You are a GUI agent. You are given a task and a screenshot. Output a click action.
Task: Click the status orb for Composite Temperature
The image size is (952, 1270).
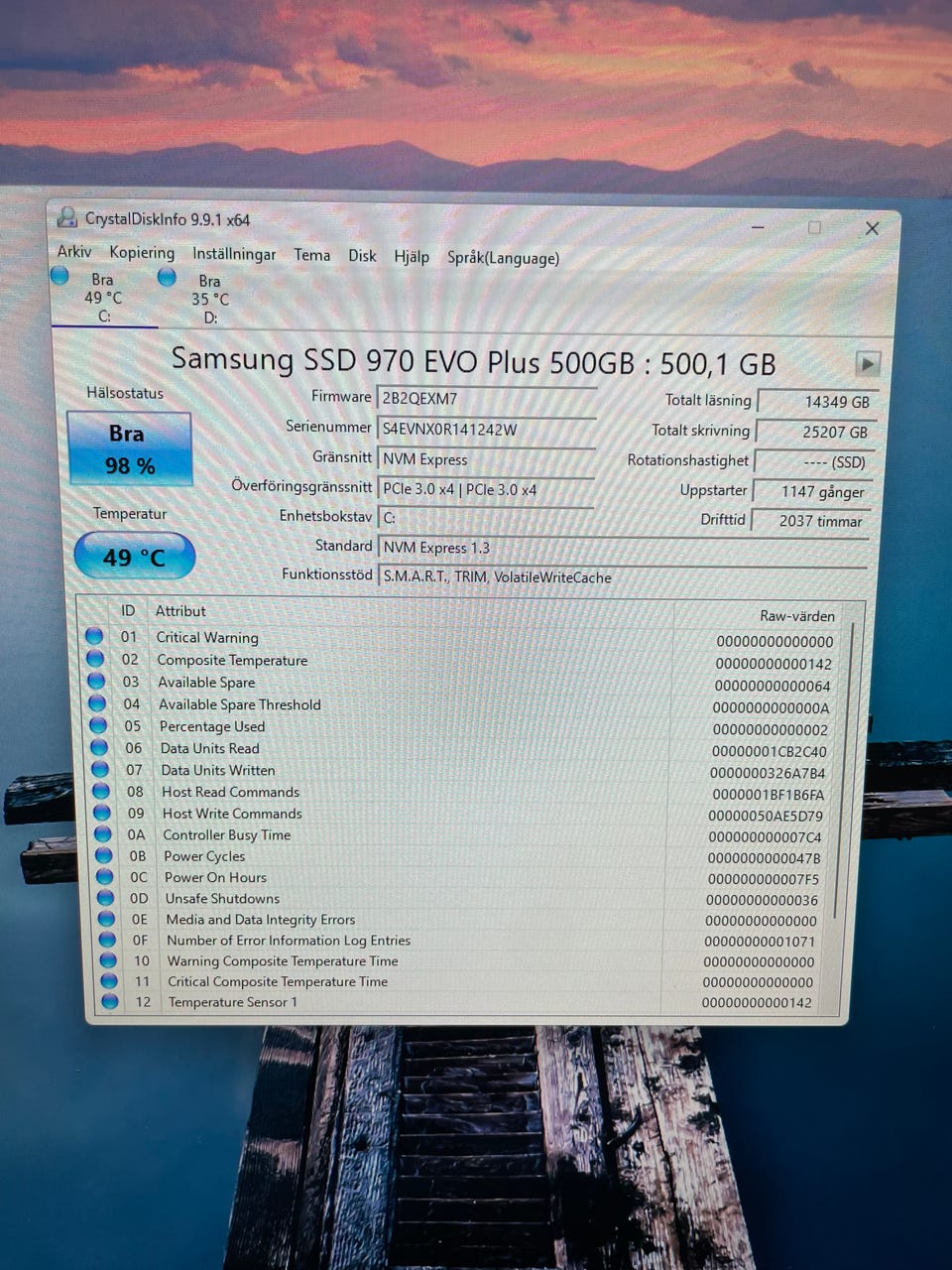click(x=95, y=658)
